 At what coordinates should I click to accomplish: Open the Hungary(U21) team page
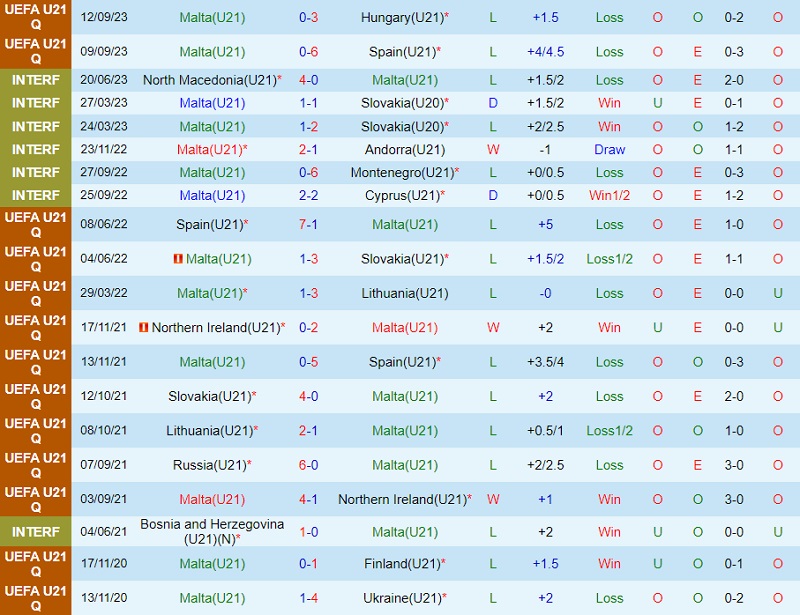pyautogui.click(x=400, y=18)
